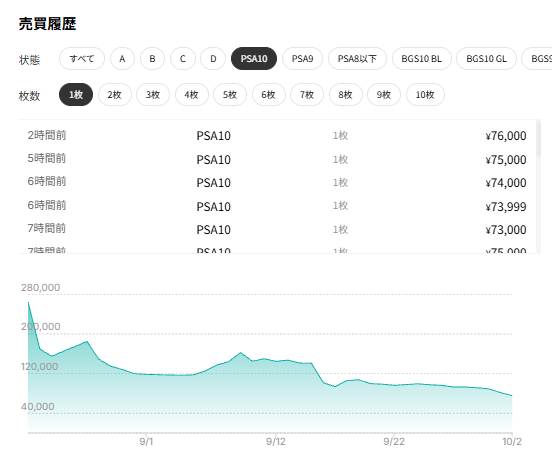Click the ¥73,000 price entry
Image resolution: width=552 pixels, height=469 pixels.
[x=506, y=230]
